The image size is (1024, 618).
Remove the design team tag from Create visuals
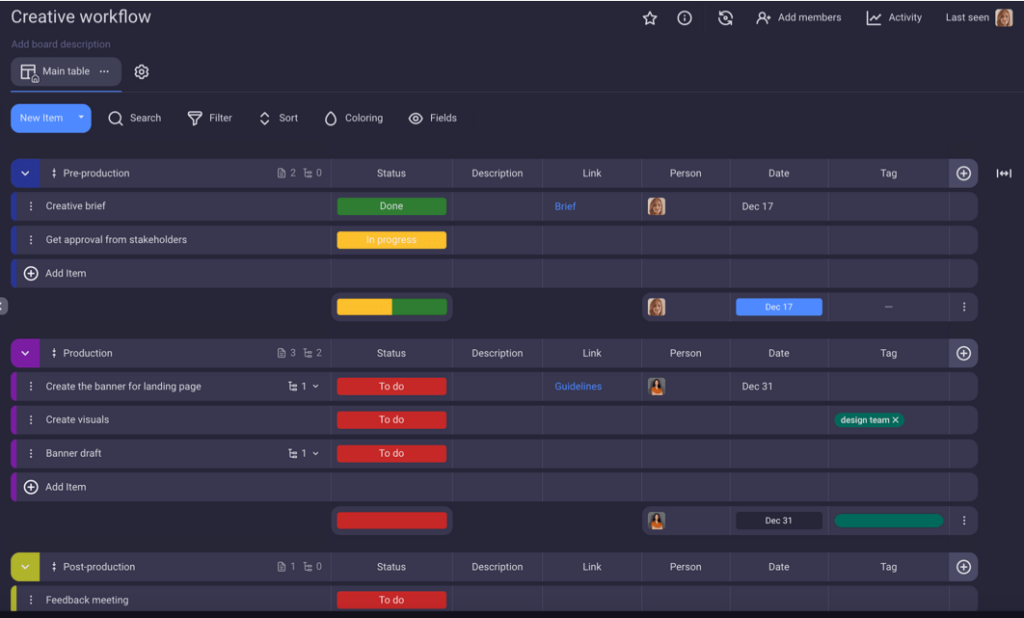(x=897, y=420)
